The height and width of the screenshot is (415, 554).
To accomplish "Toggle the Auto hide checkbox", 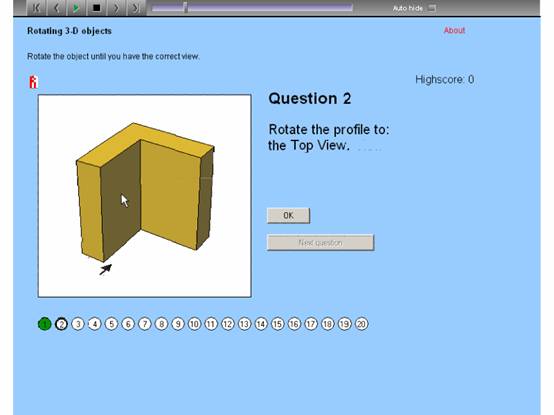I will pos(432,8).
